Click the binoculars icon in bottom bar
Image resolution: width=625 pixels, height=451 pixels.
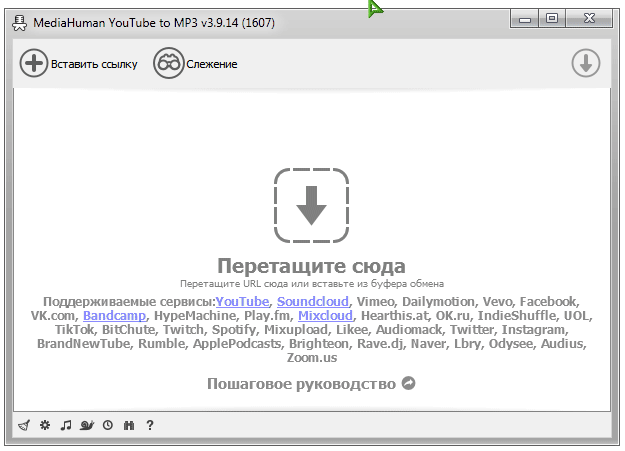coord(129,425)
